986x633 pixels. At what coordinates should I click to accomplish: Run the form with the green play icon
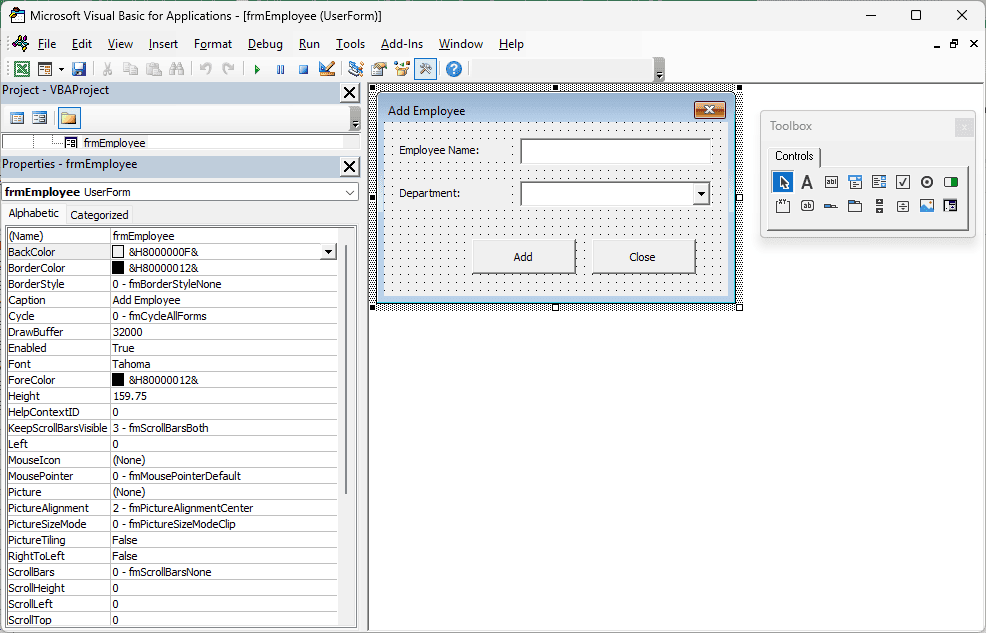[257, 69]
